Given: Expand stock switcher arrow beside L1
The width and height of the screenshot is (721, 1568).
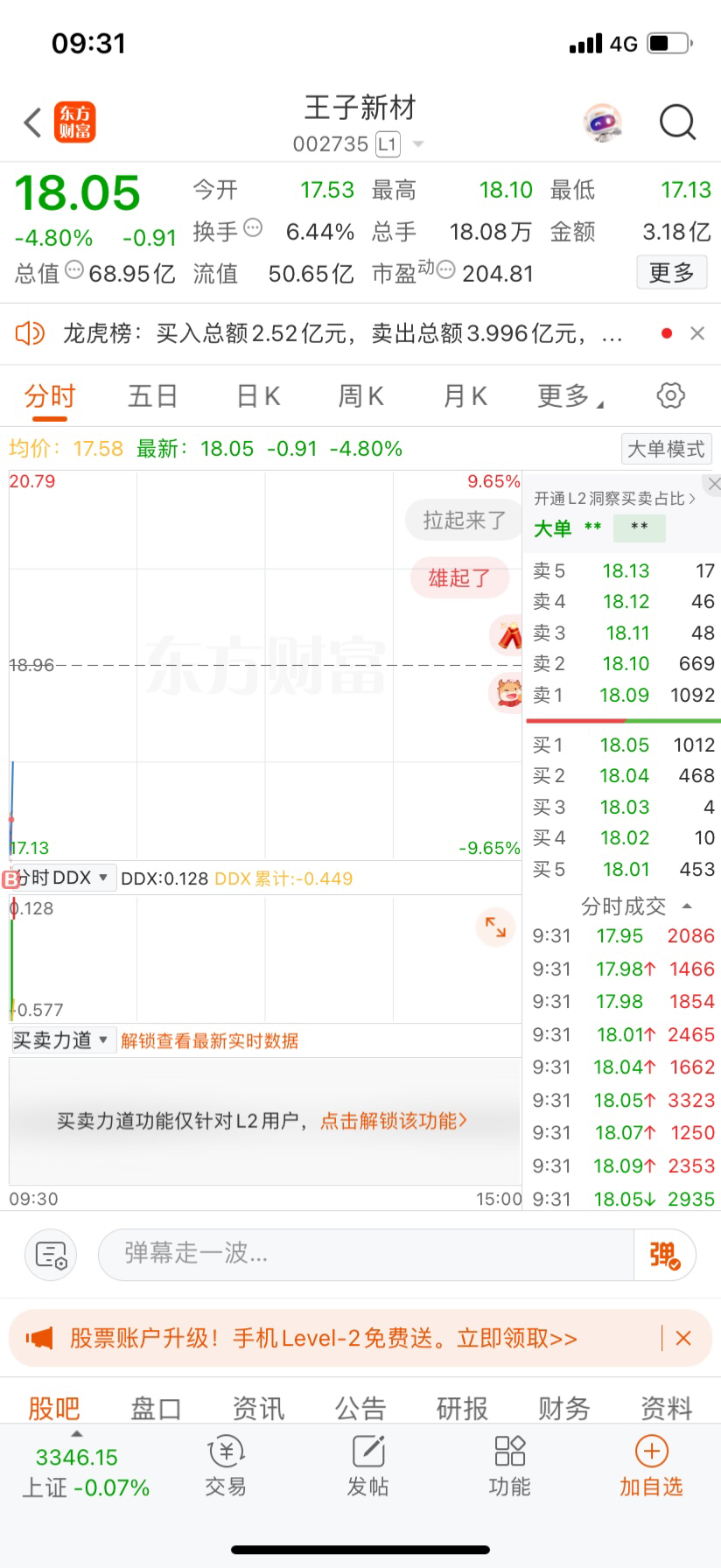Looking at the screenshot, I should tap(418, 144).
